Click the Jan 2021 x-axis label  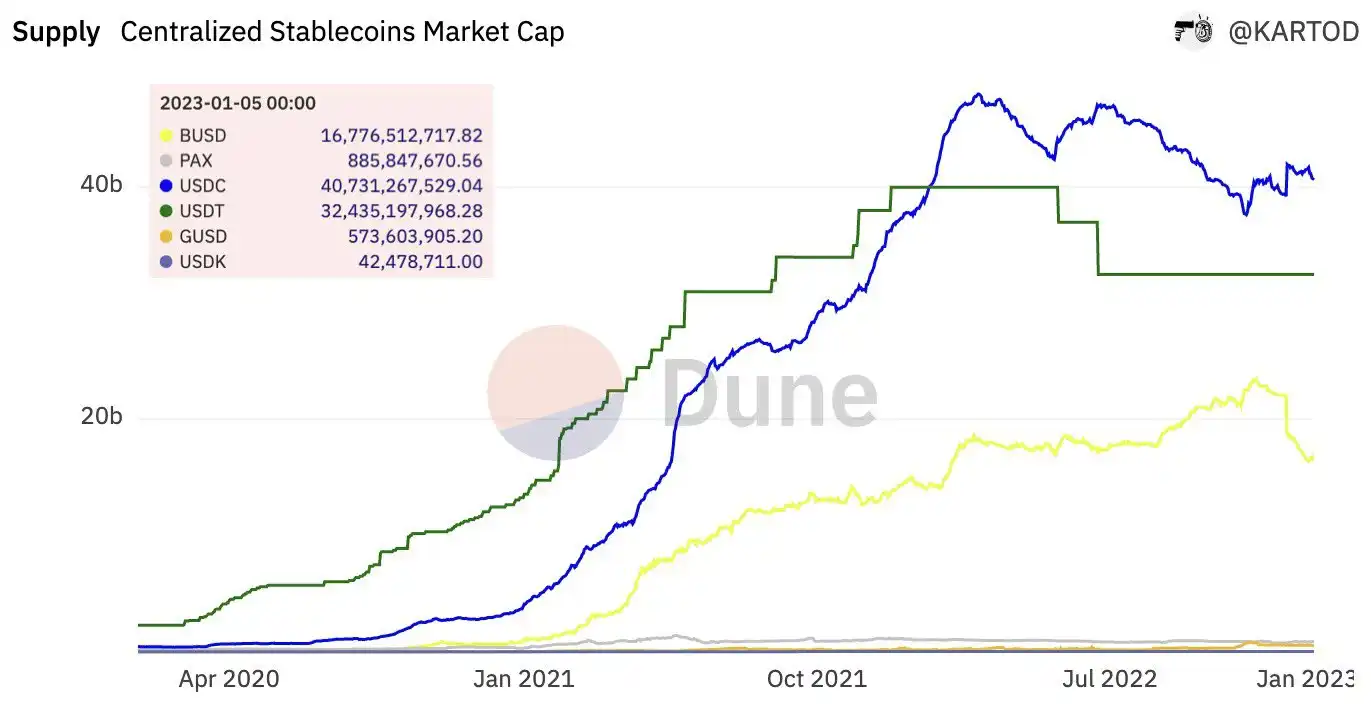coord(524,679)
